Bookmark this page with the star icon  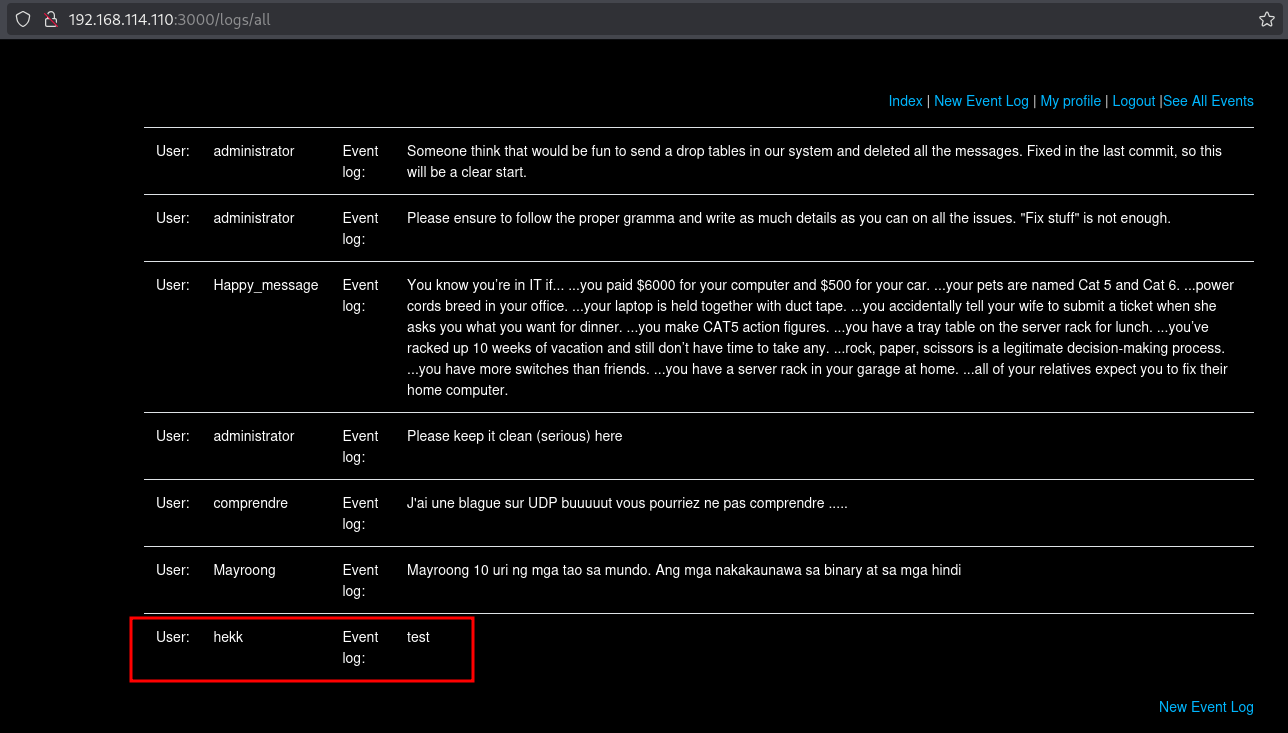pyautogui.click(x=1266, y=19)
